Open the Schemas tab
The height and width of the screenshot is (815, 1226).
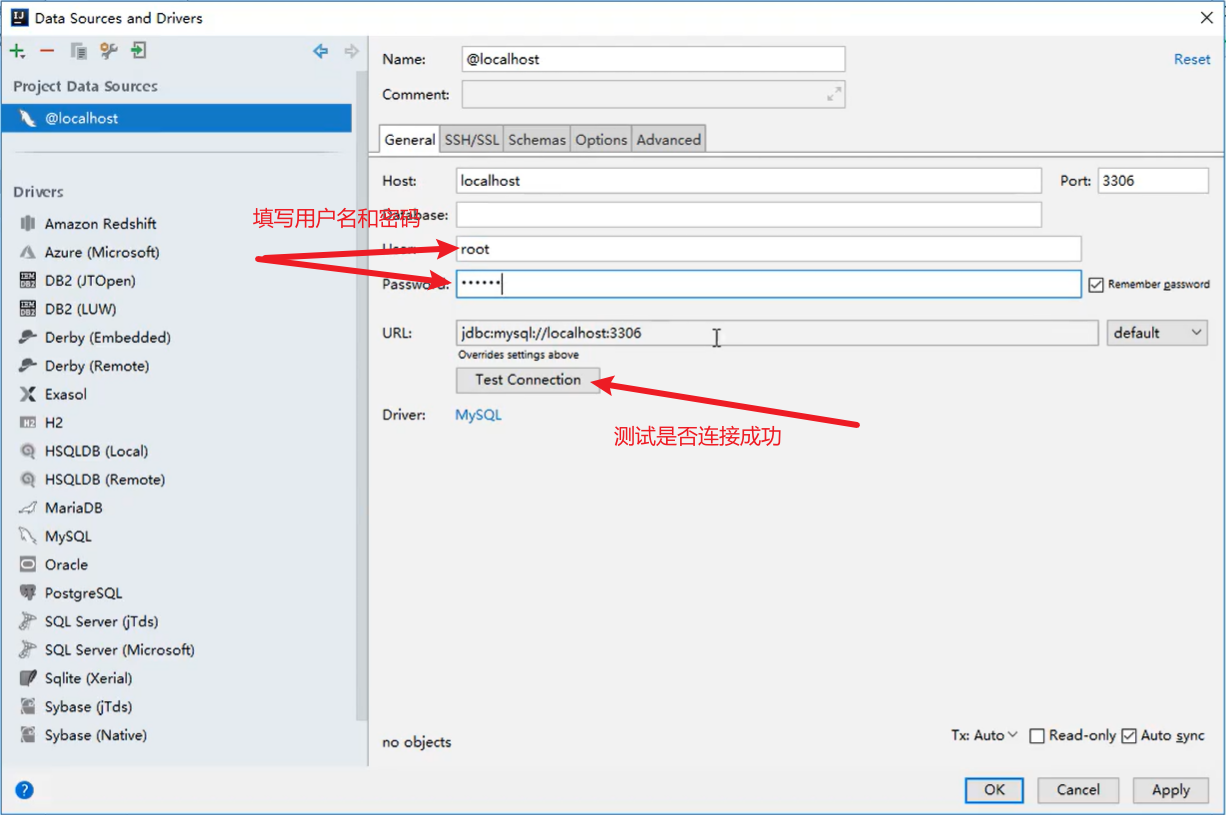537,140
